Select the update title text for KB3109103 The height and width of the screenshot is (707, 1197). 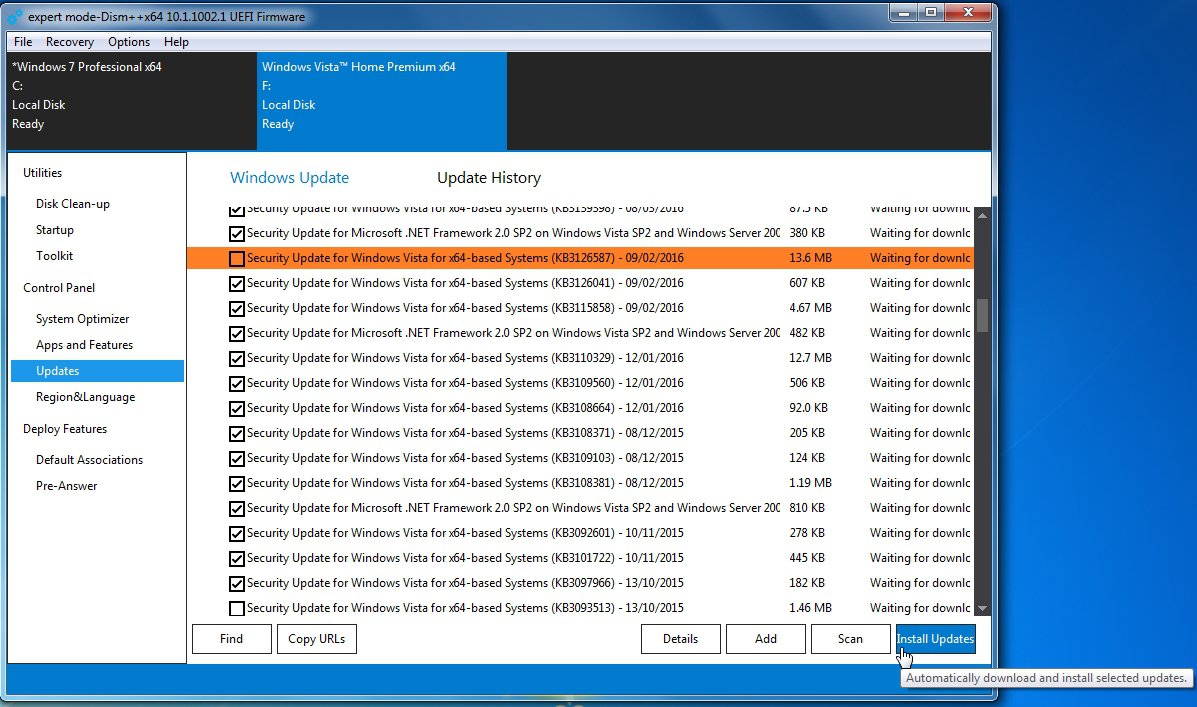(465, 458)
